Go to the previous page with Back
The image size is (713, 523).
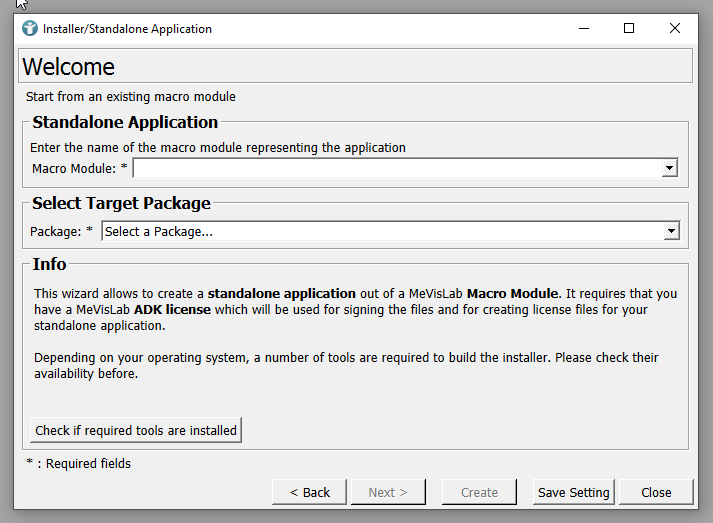point(309,492)
